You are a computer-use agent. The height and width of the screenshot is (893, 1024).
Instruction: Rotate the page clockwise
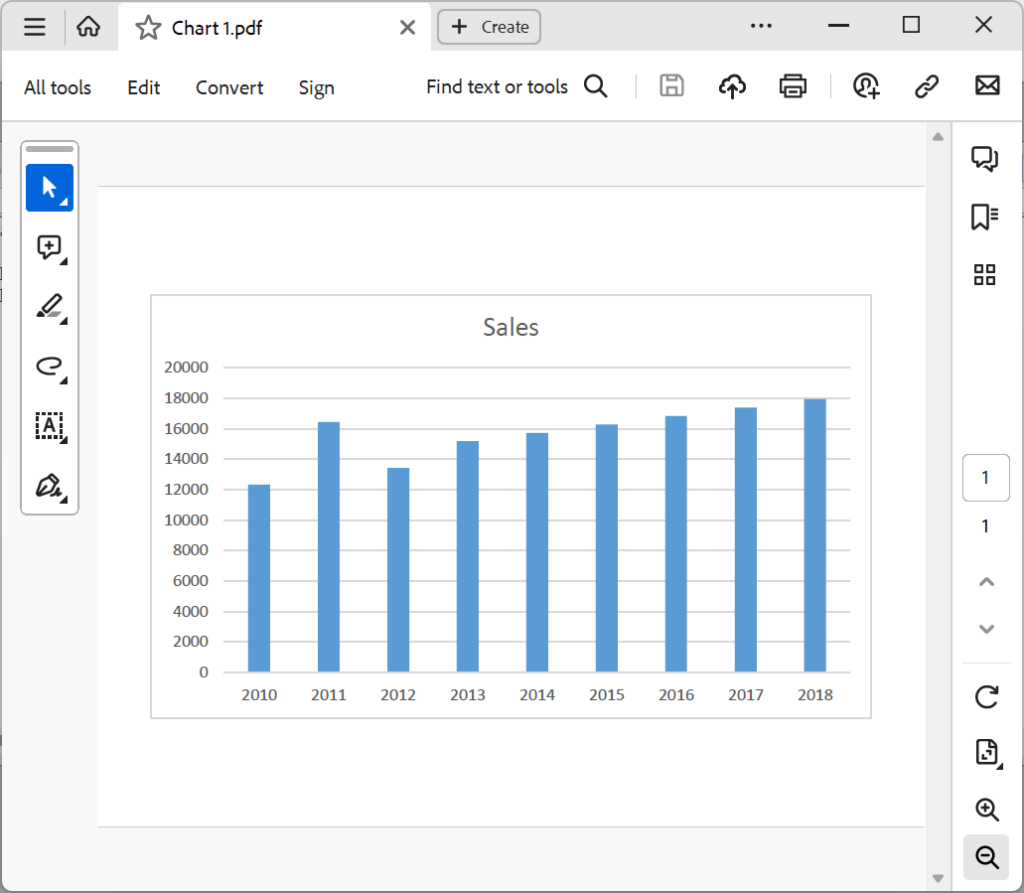(986, 698)
